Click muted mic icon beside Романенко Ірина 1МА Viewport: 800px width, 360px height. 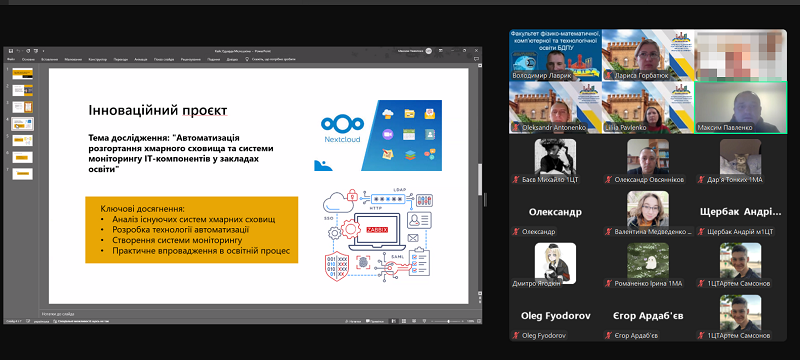(x=608, y=284)
